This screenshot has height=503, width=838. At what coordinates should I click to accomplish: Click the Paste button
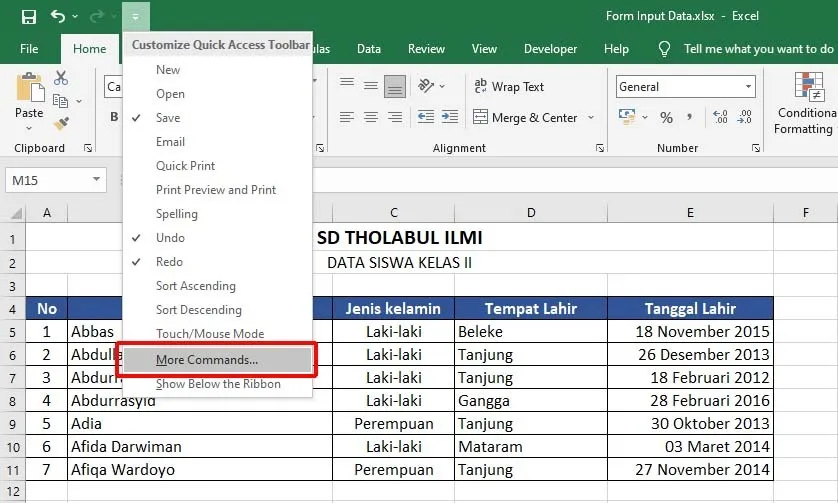29,101
